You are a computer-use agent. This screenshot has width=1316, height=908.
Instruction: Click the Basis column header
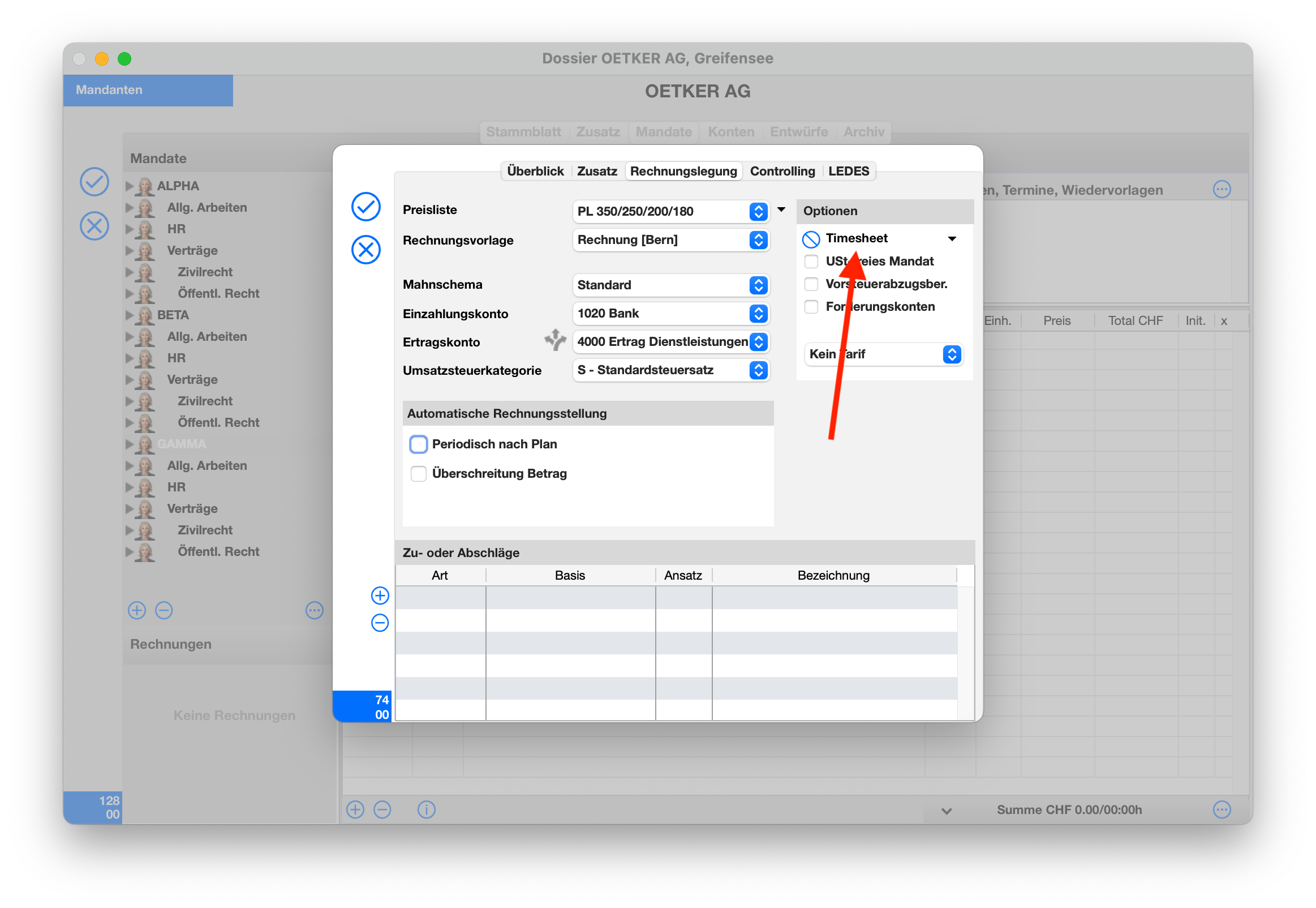tap(570, 576)
